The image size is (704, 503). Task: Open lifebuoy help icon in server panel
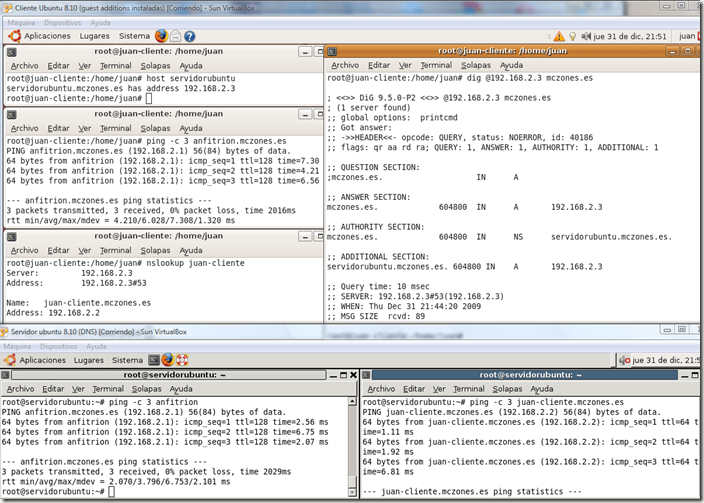click(182, 360)
